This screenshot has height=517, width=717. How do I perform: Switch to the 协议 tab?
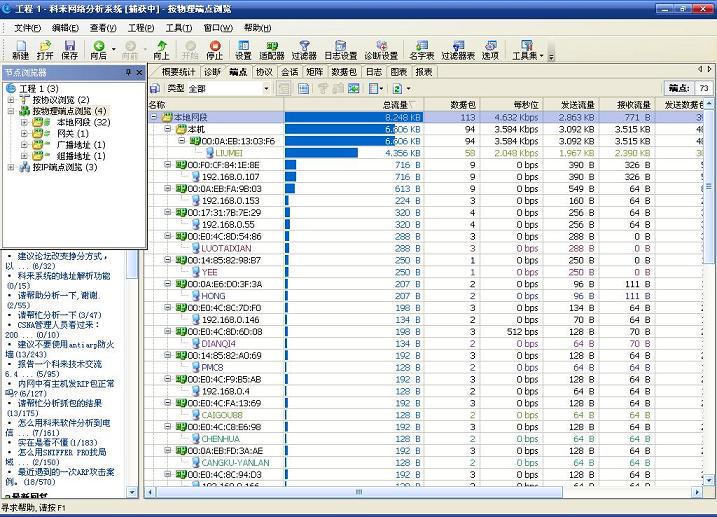click(x=264, y=72)
